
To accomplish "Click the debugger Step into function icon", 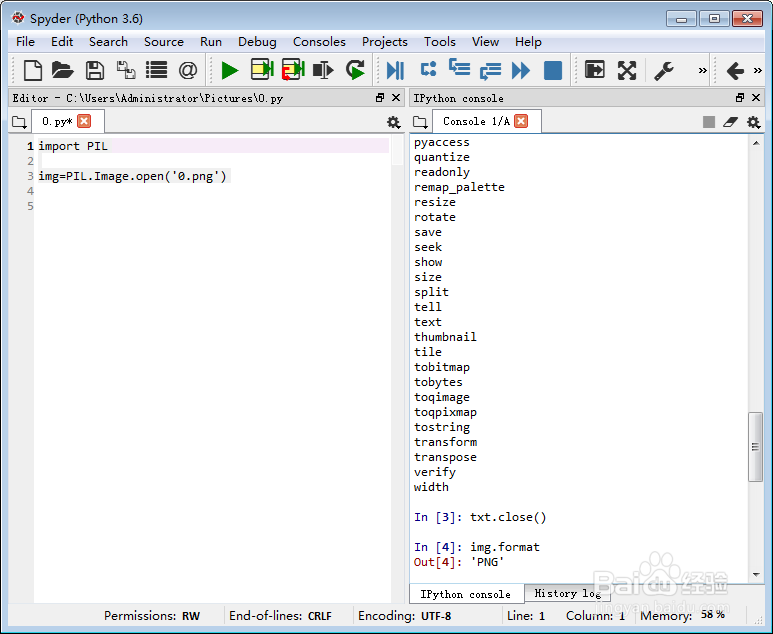I will 459,68.
